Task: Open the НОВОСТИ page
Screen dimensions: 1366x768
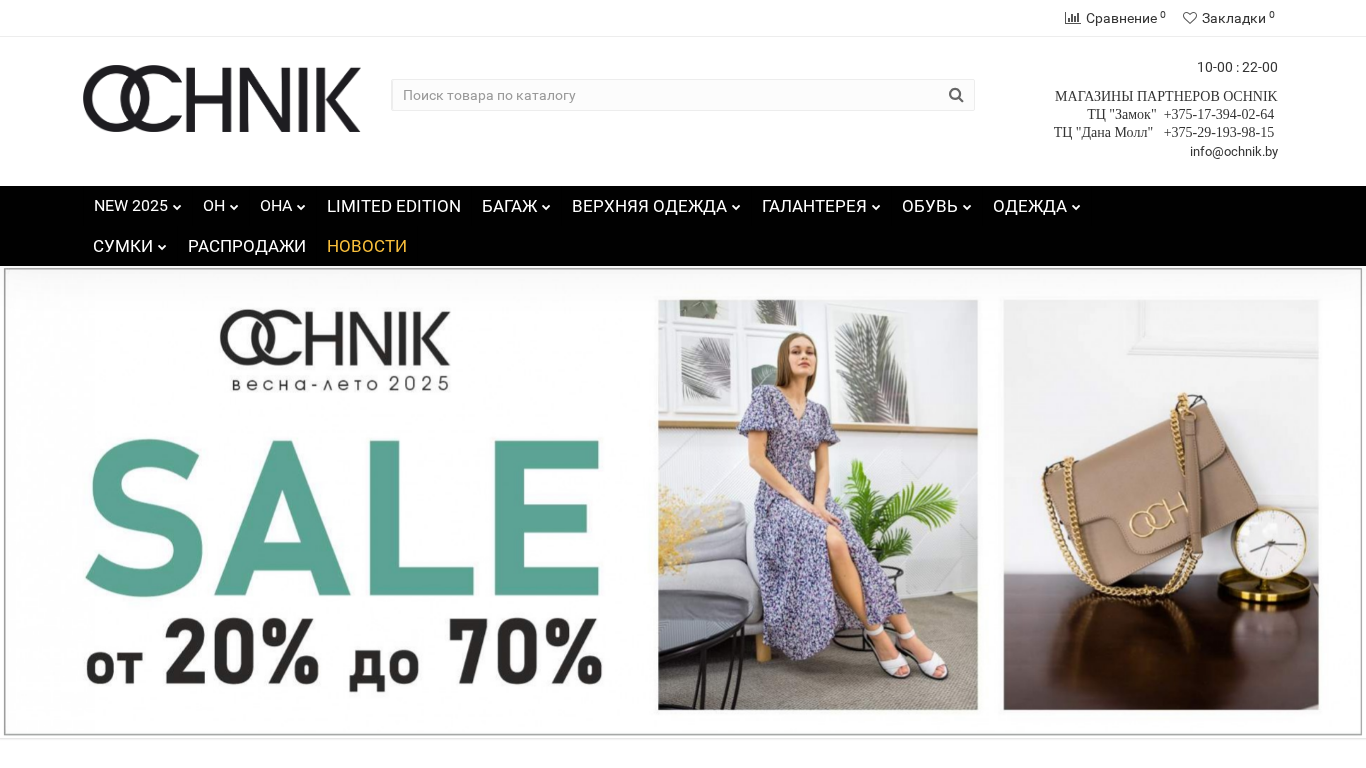Action: pyautogui.click(x=367, y=246)
